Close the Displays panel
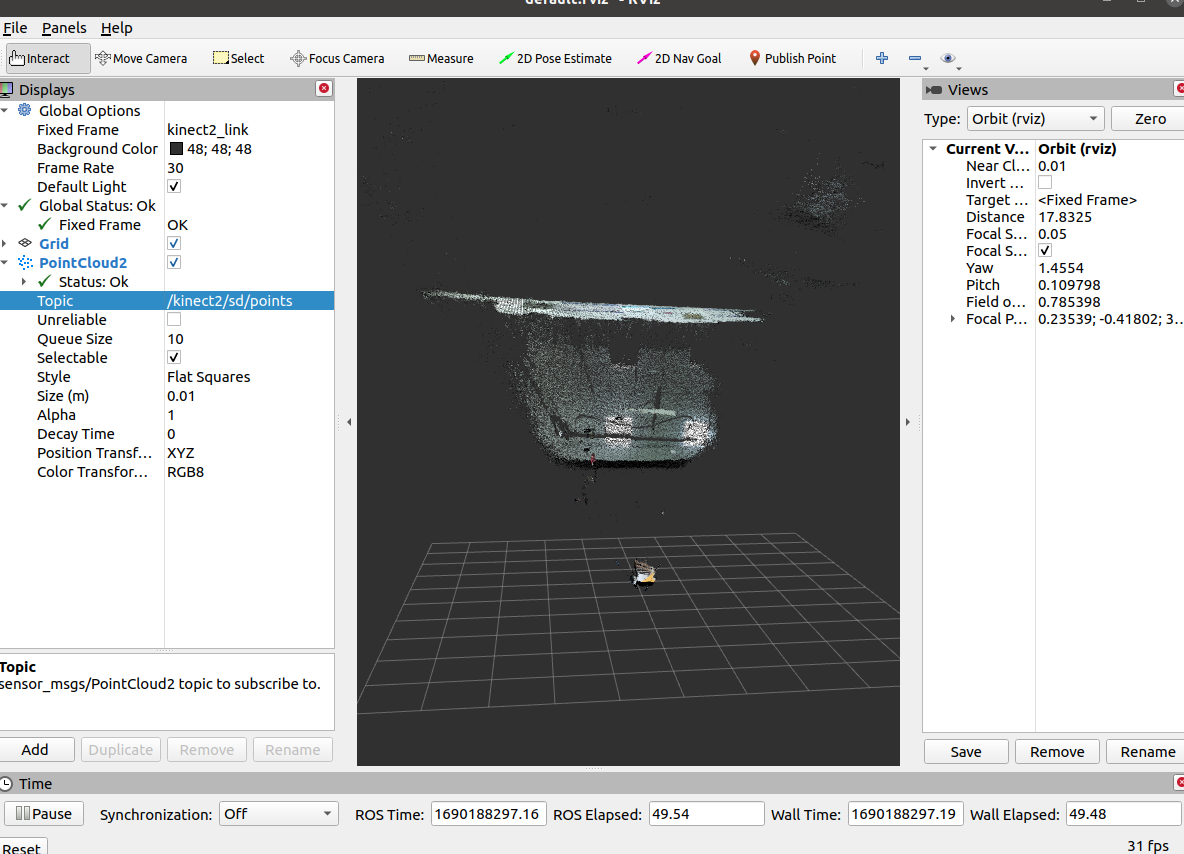Screen dimensions: 1184x854 click(323, 89)
